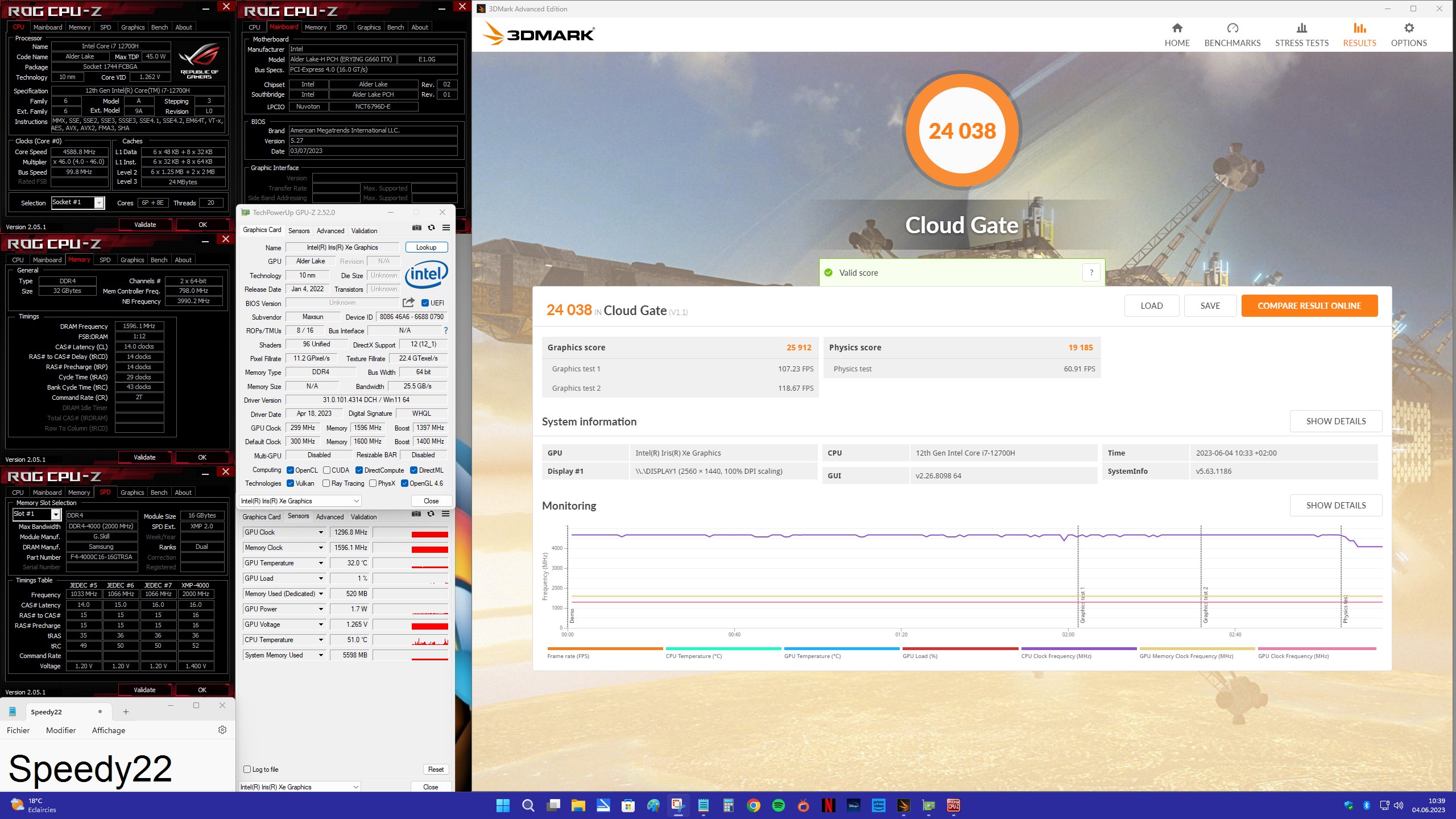1456x819 pixels.
Task: Open 3DMark STRESS TESTS section
Action: click(x=1301, y=35)
